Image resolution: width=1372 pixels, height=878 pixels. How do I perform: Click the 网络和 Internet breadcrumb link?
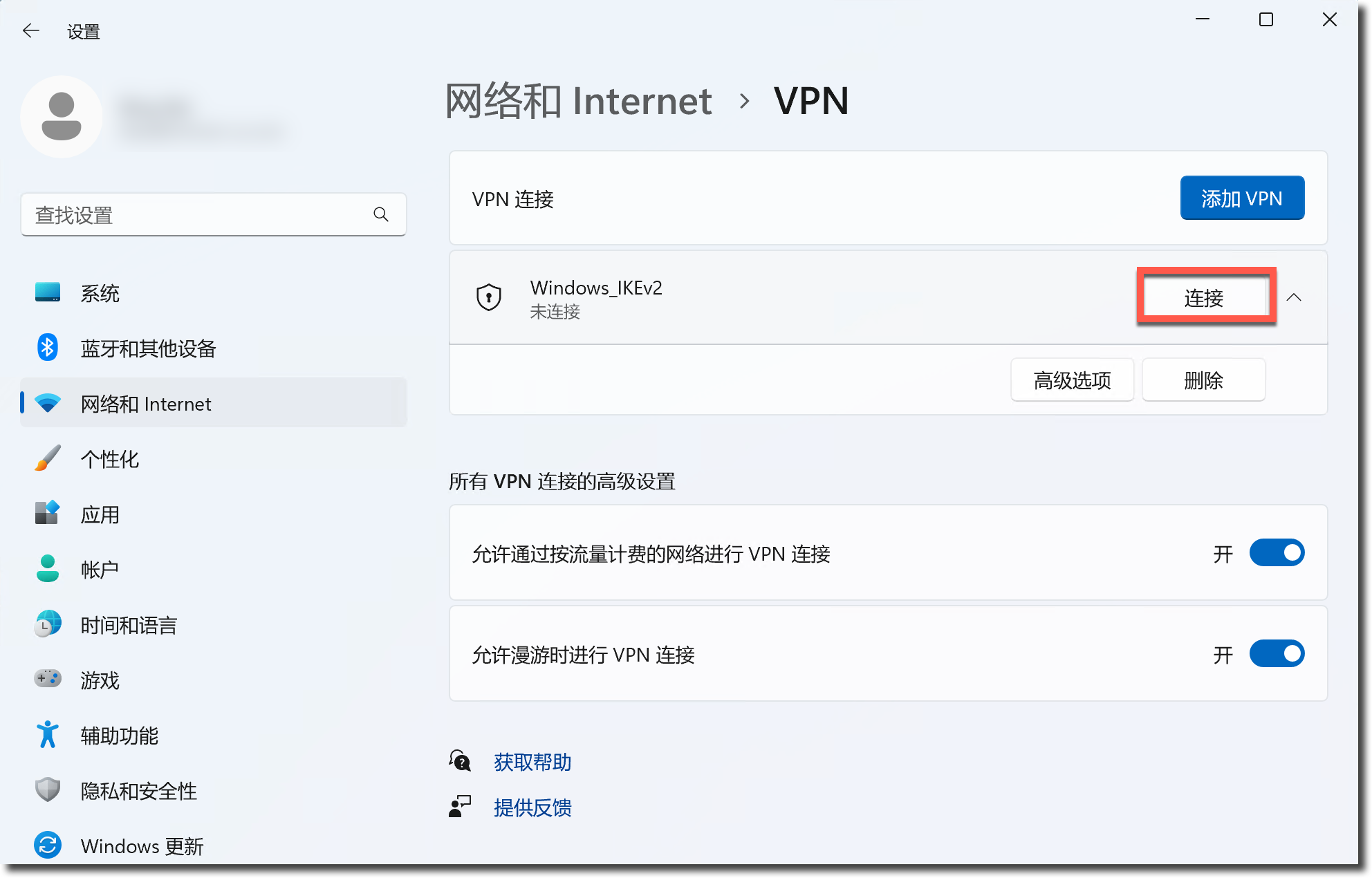579,102
